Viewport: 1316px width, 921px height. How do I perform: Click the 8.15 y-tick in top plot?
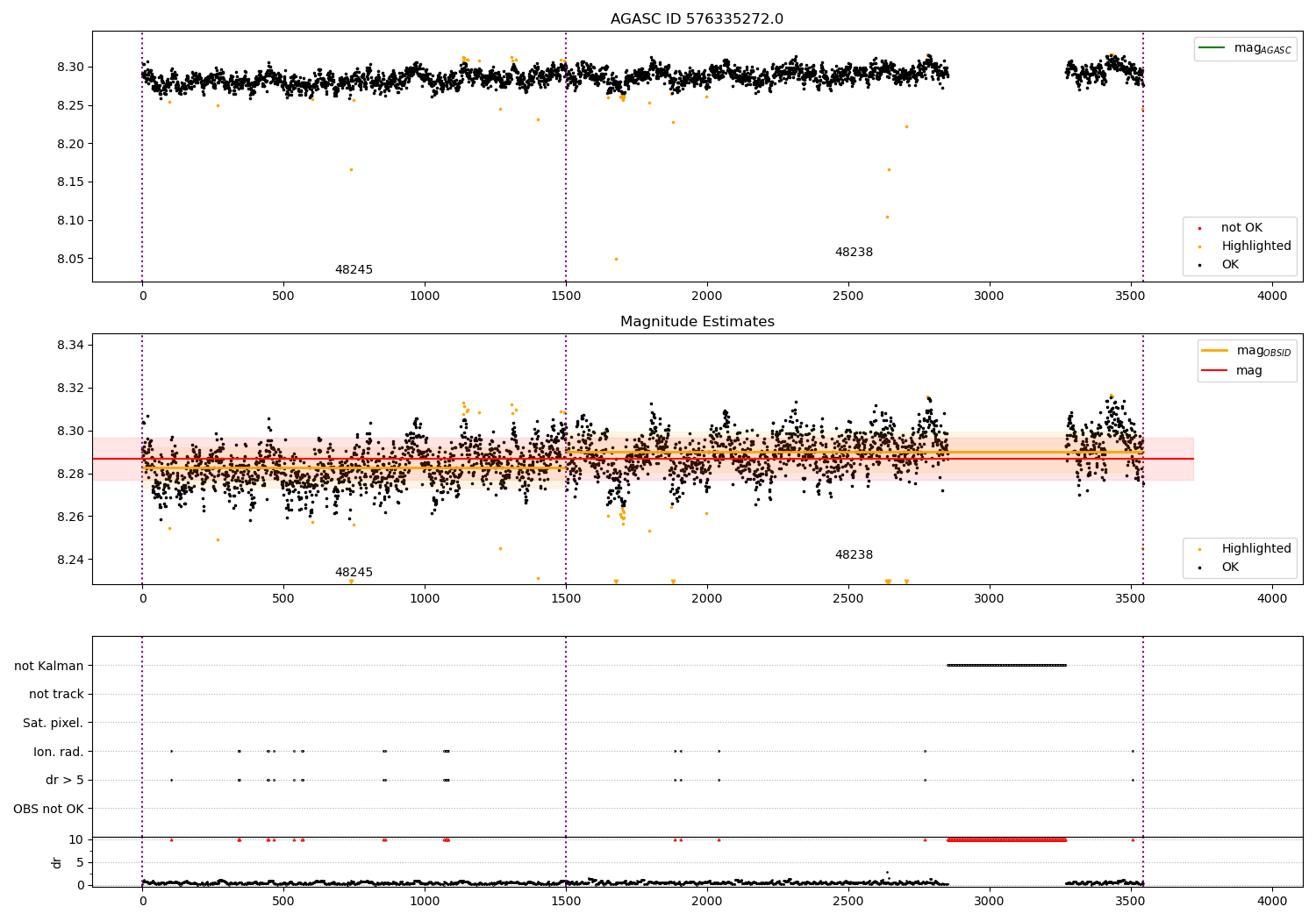point(70,182)
